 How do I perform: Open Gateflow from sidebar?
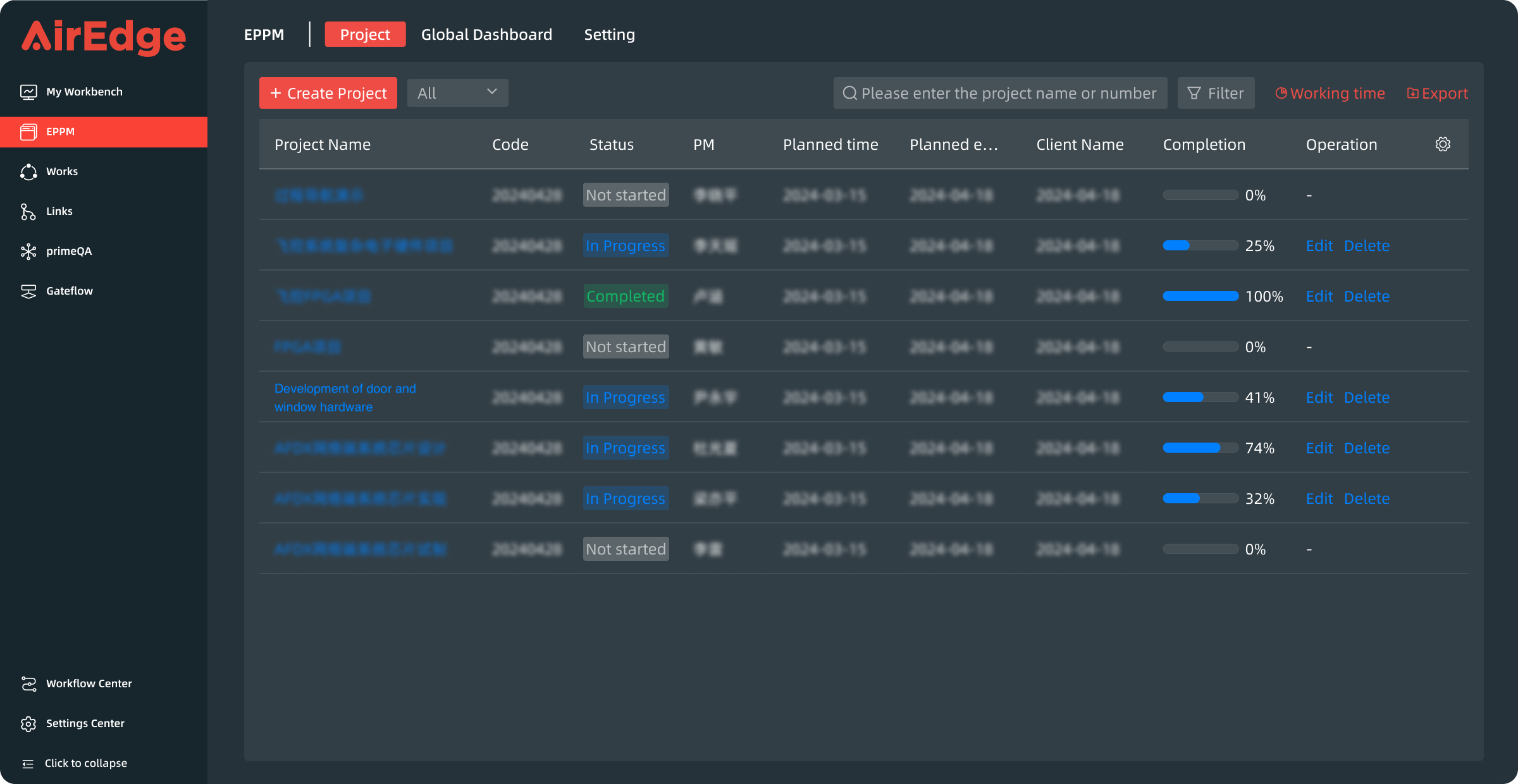[104, 291]
